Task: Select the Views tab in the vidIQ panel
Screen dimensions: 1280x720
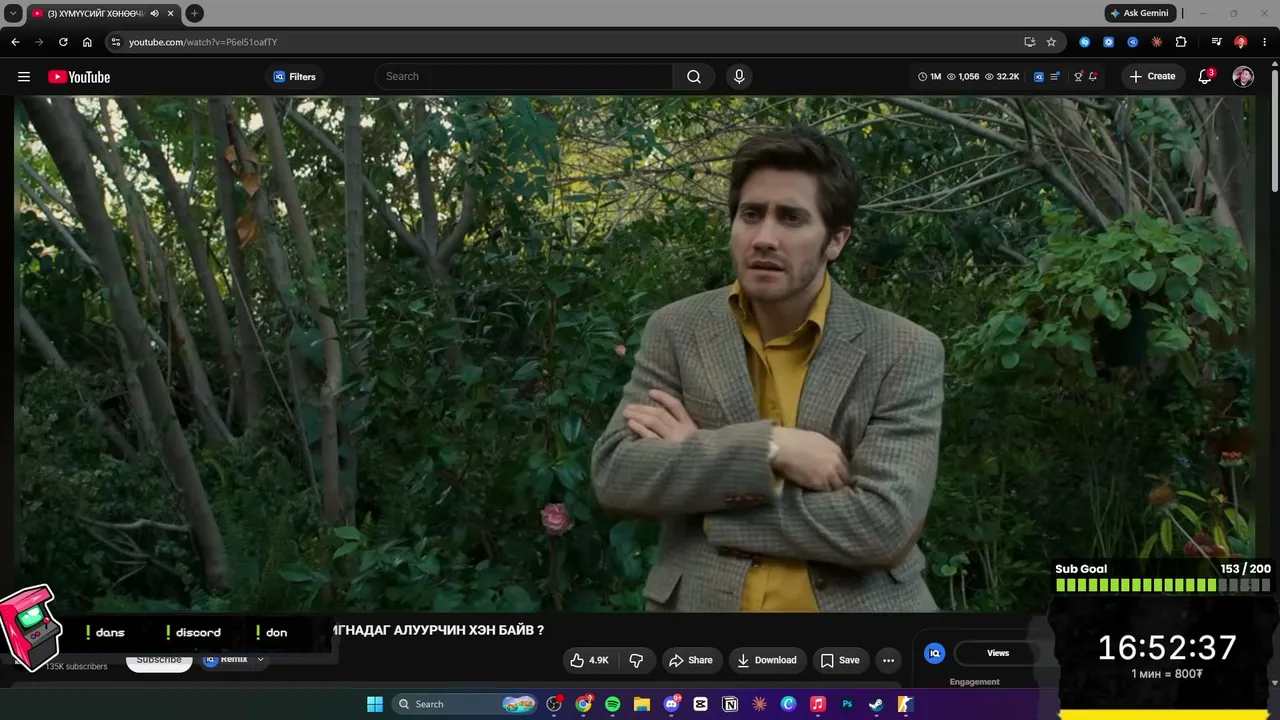Action: (998, 653)
